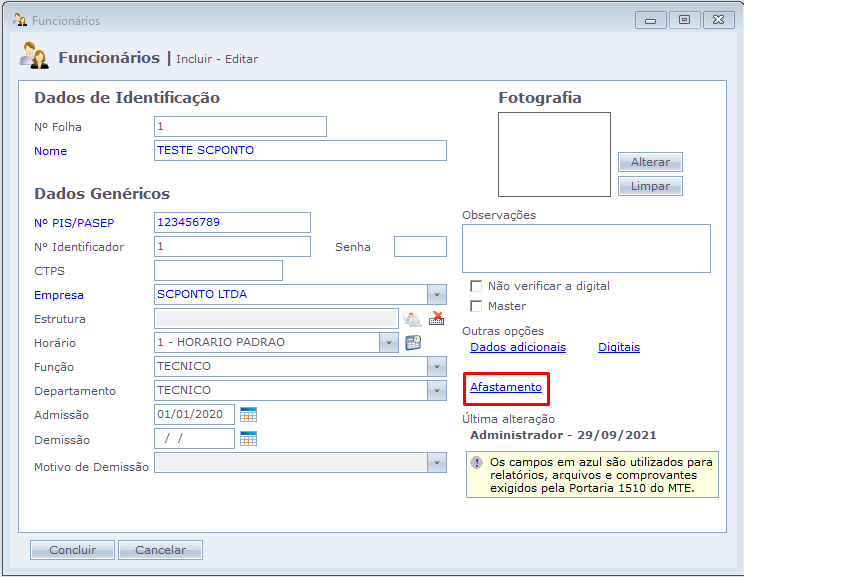This screenshot has height=577, width=866.
Task: Open the Demissão calendar picker
Action: point(249,438)
